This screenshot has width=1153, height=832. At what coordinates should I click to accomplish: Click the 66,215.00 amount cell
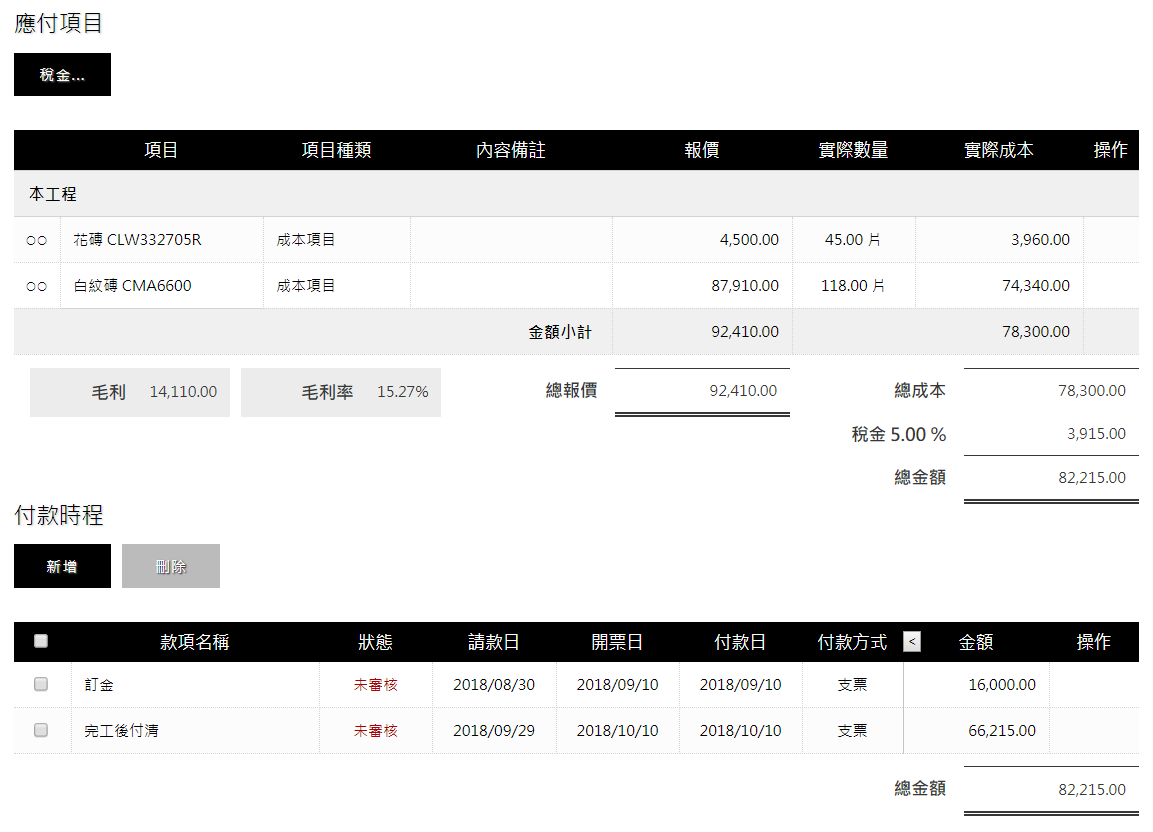pyautogui.click(x=1001, y=731)
